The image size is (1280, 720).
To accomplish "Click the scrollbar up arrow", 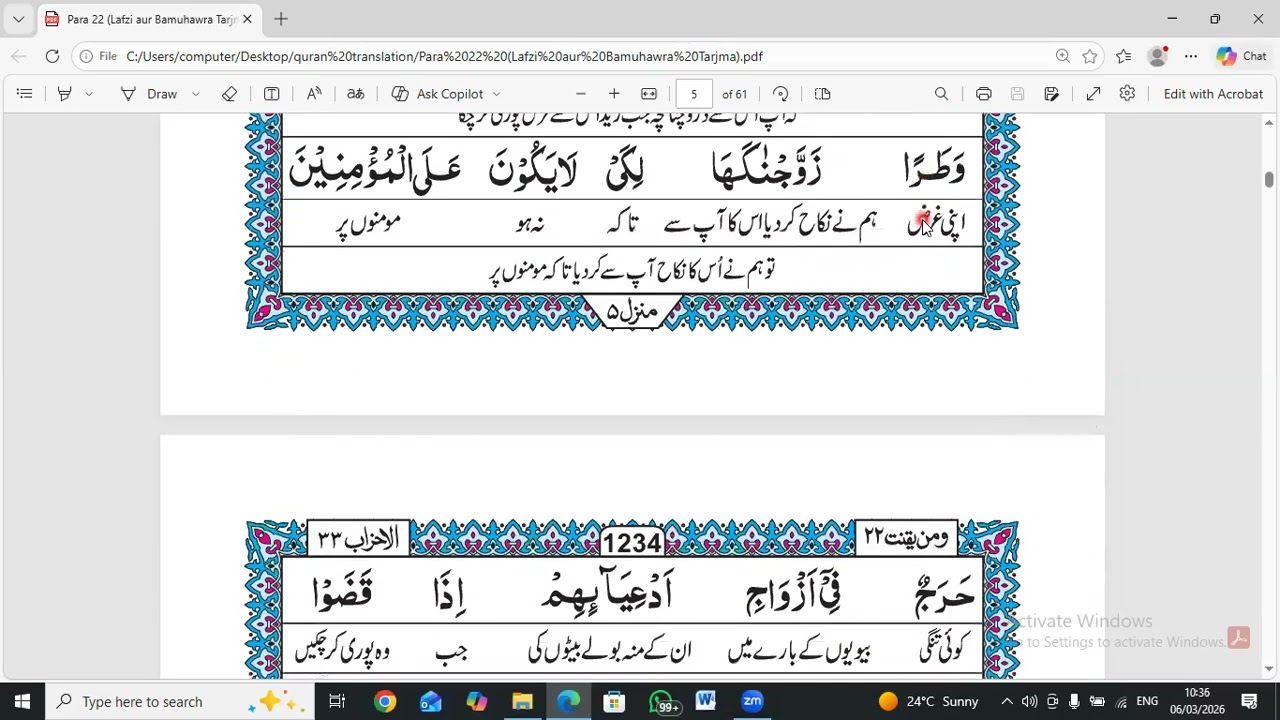I will (x=1269, y=122).
